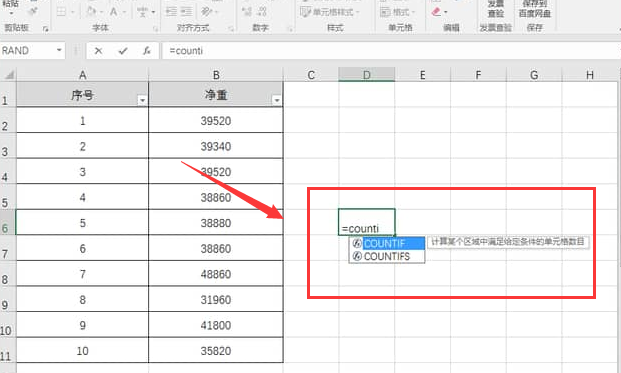Click the format painter brush icon
621x373 pixels.
click(33, 11)
